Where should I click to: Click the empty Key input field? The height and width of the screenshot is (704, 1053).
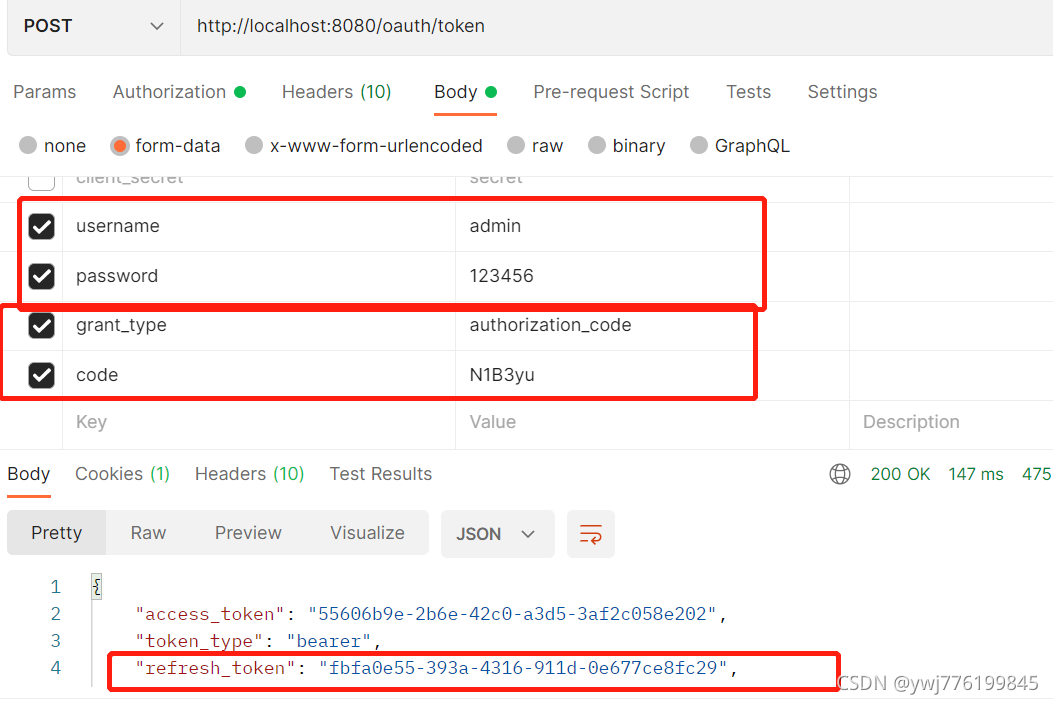[259, 423]
